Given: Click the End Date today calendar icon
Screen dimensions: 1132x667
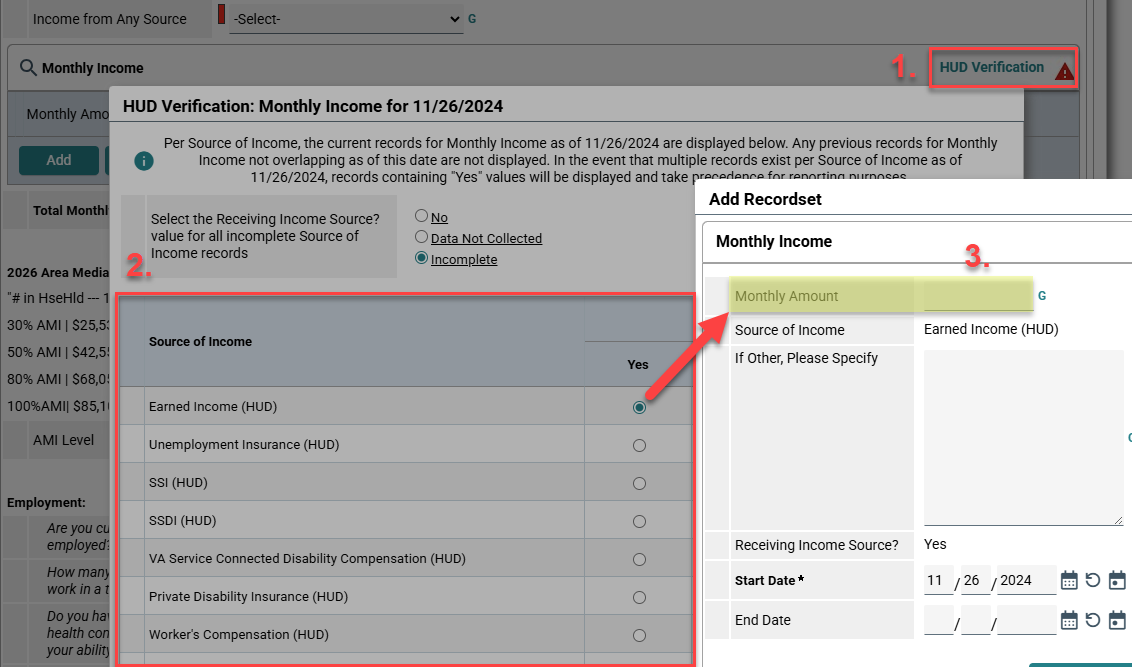Looking at the screenshot, I should pos(1117,620).
